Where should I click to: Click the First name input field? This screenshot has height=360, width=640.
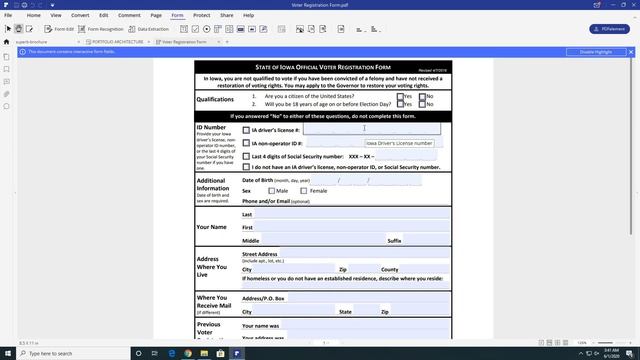click(352, 227)
